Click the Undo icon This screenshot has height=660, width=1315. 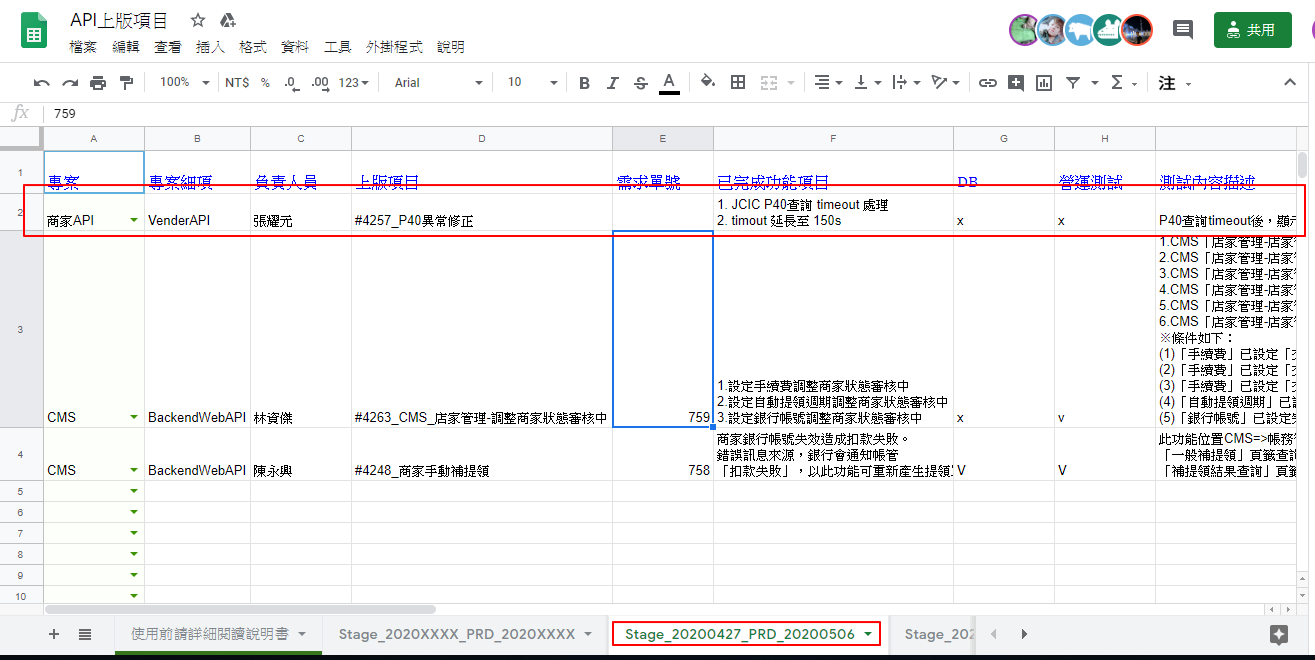(x=40, y=83)
